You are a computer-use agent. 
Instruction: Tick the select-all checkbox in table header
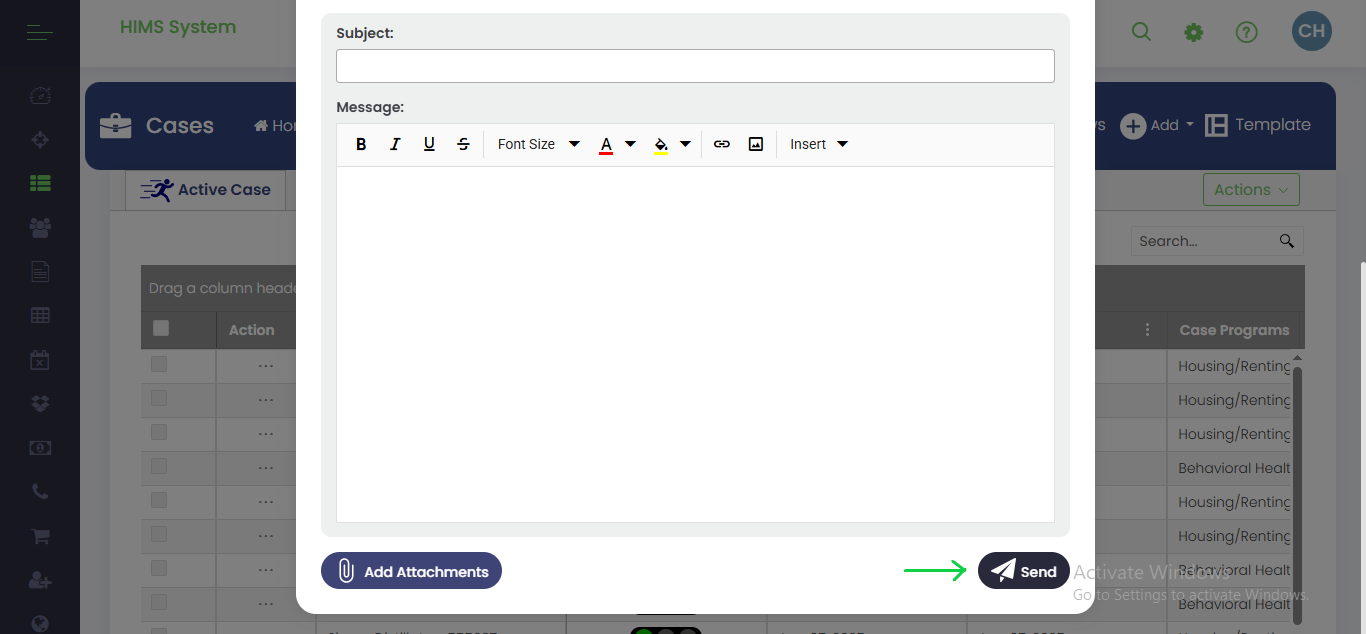tap(161, 328)
